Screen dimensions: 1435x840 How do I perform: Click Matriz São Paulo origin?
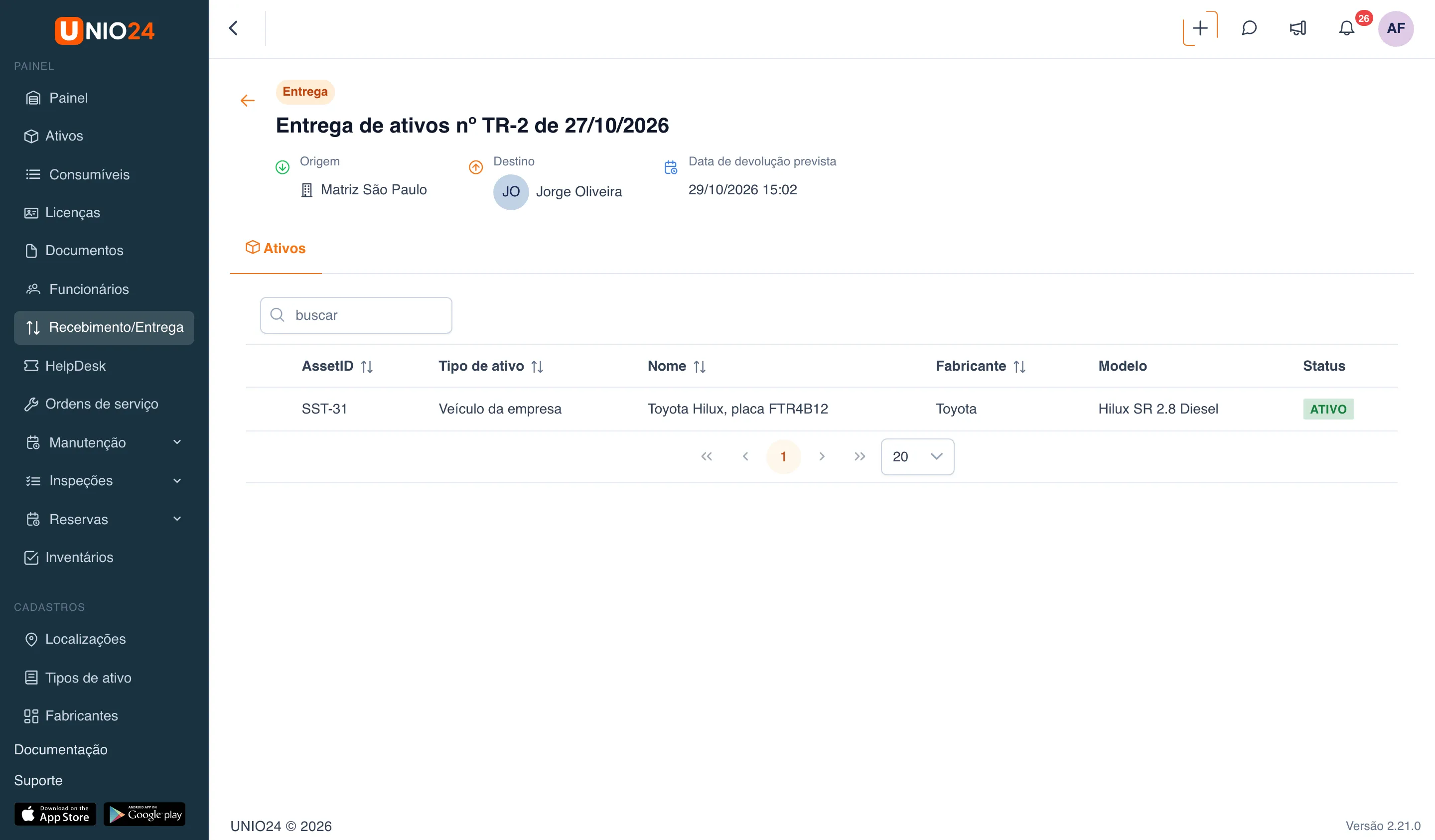click(364, 190)
